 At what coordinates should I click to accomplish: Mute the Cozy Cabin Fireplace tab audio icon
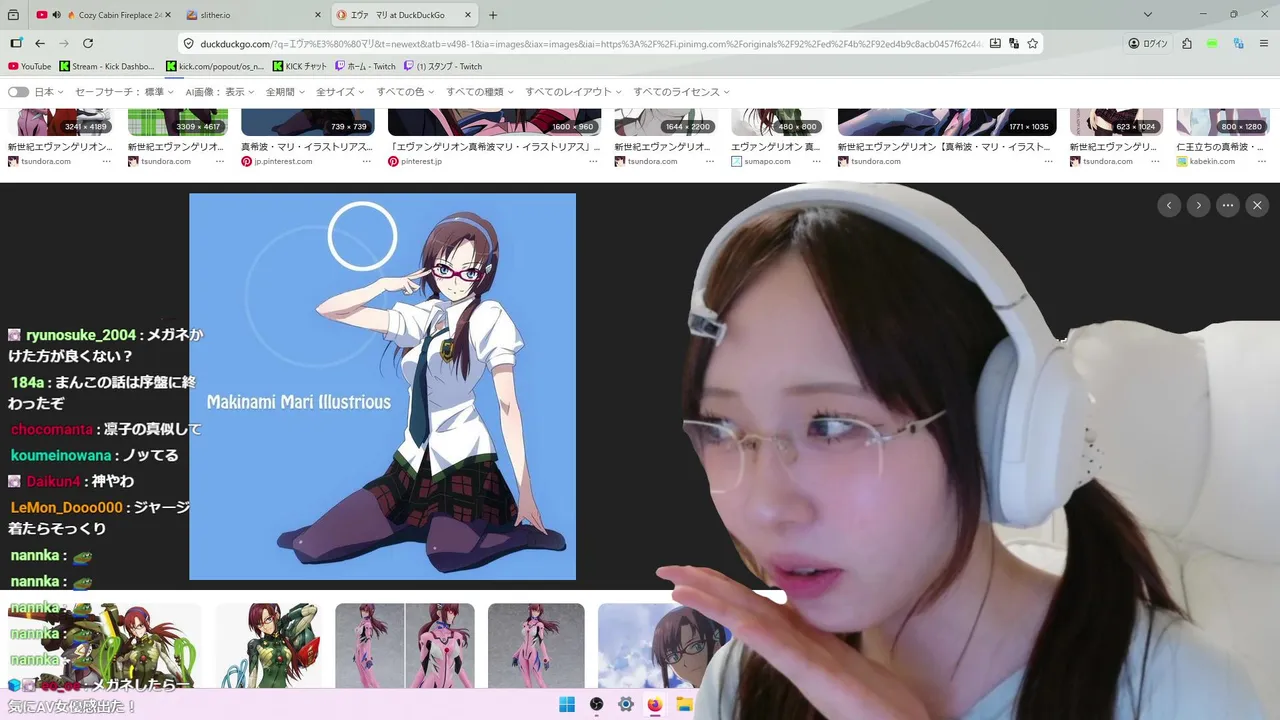coord(56,15)
